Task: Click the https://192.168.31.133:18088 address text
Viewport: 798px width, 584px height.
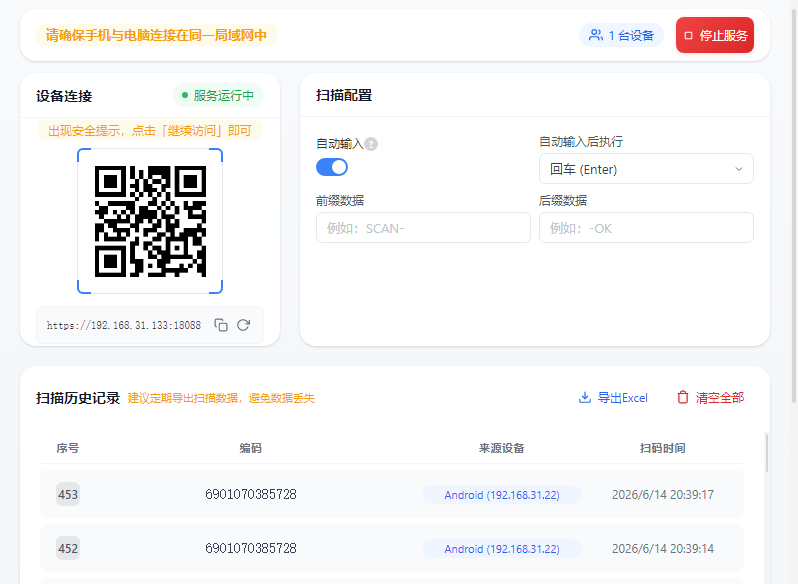Action: (x=124, y=325)
